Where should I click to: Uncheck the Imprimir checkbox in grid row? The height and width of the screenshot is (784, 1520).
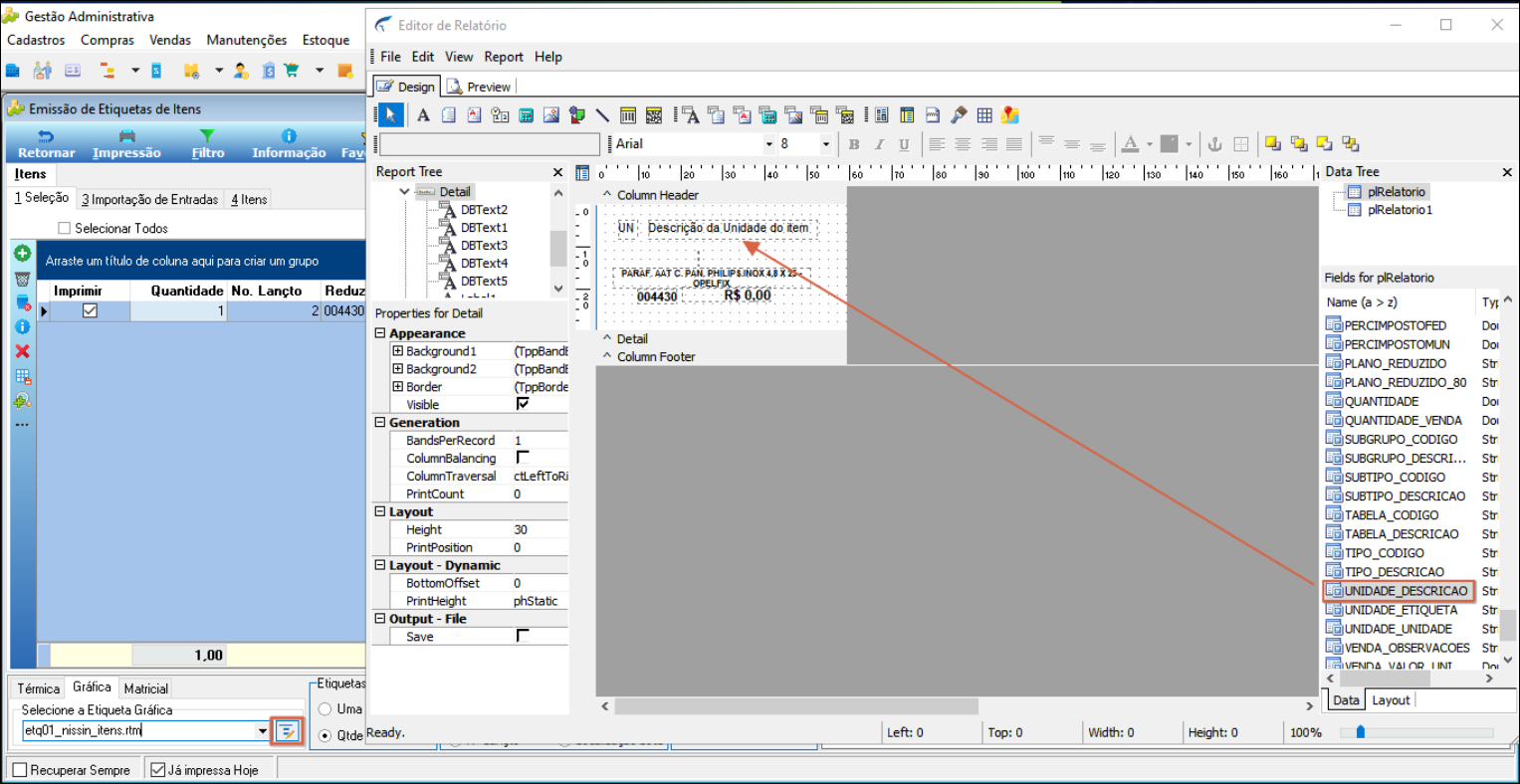click(x=91, y=310)
